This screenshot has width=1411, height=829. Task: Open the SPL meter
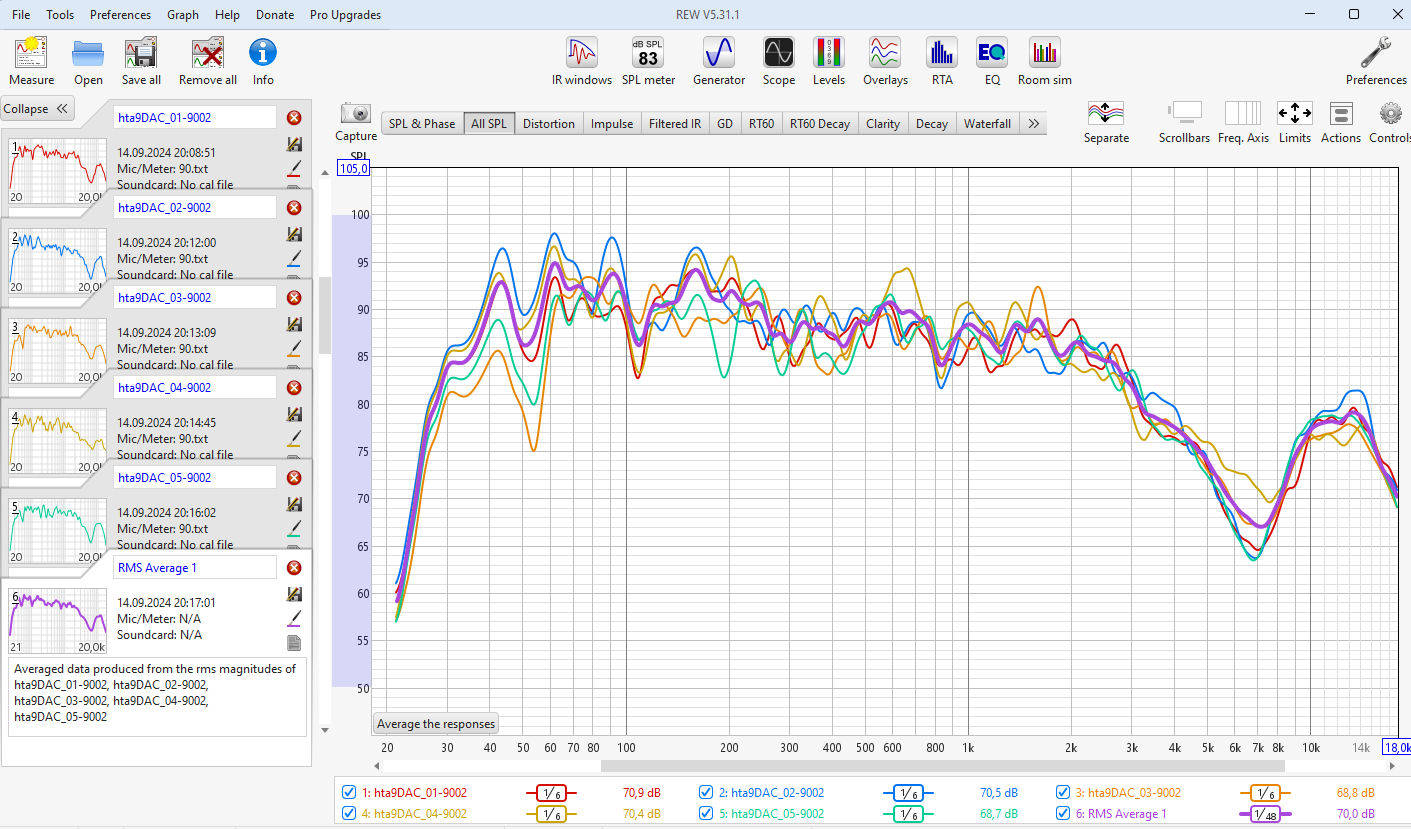[x=648, y=61]
